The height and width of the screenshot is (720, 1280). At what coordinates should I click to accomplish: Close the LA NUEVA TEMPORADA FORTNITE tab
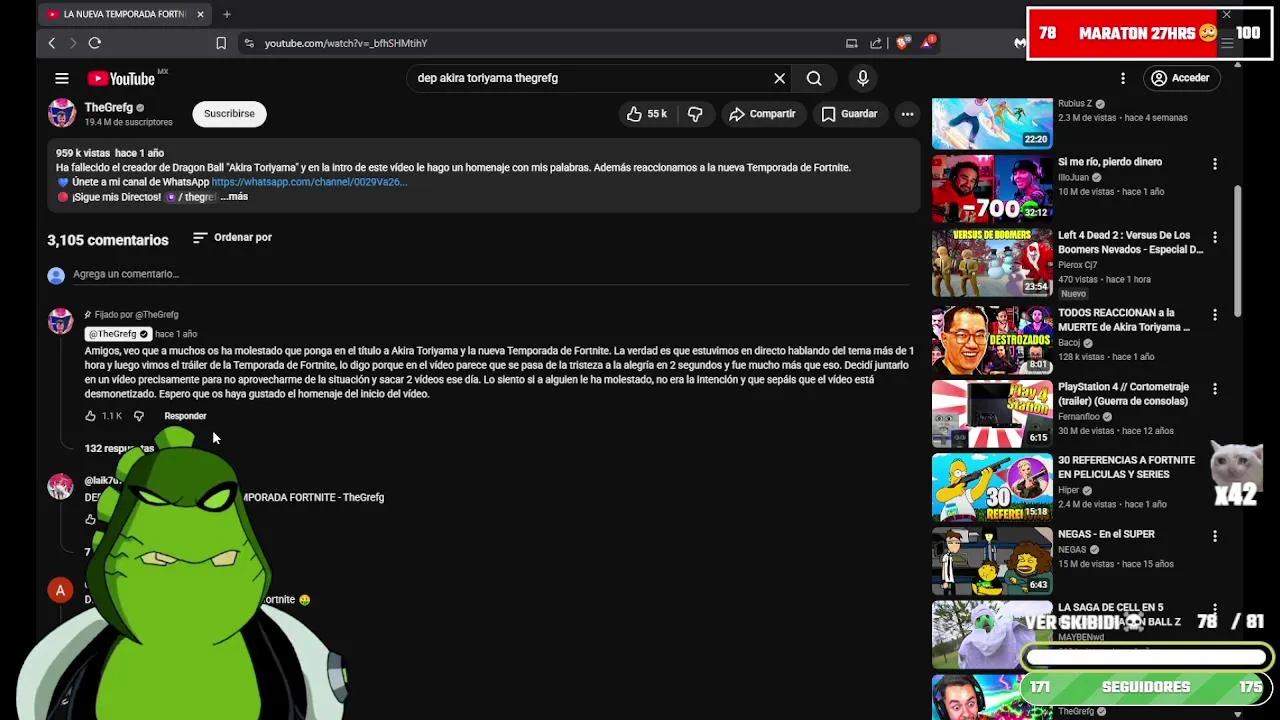[x=200, y=14]
